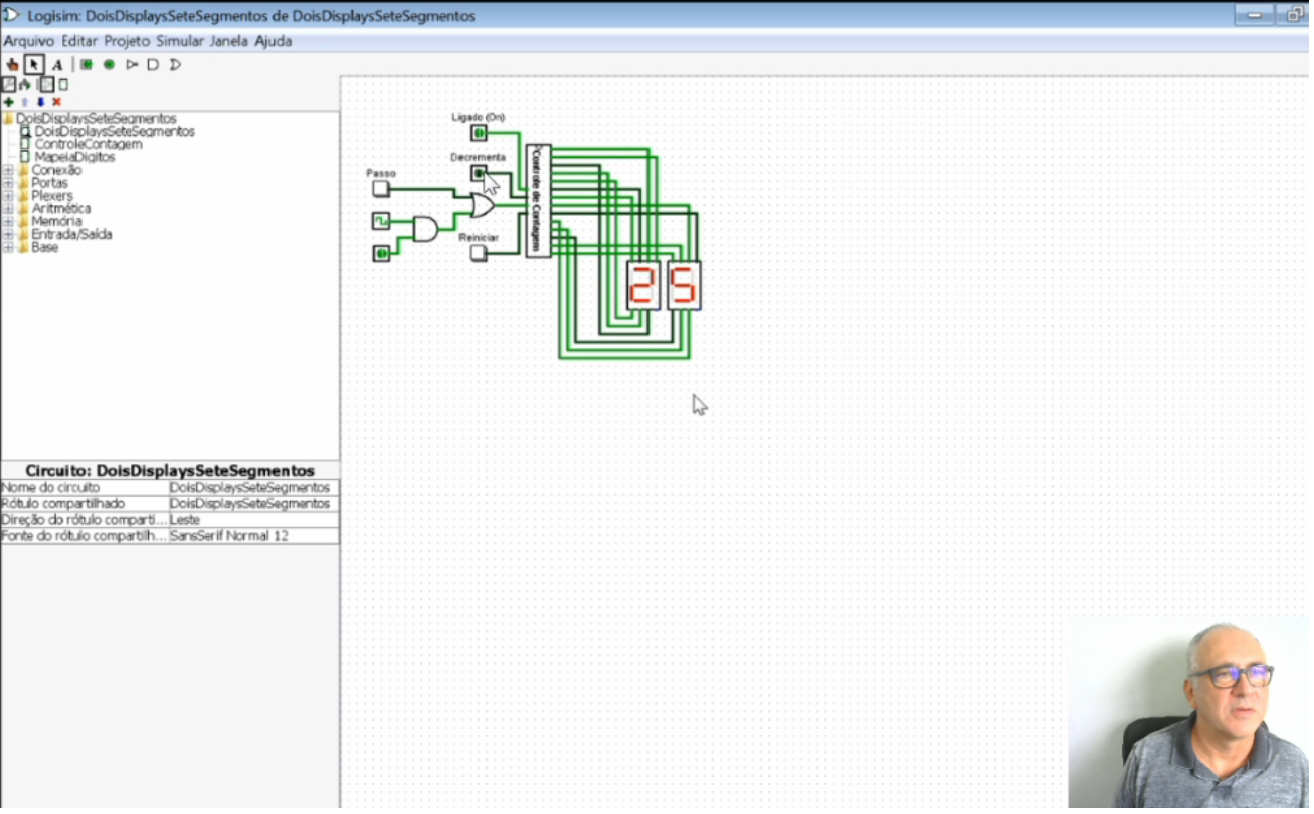Add a new circuit with the green plus icon
Image resolution: width=1314 pixels, height=814 pixels.
coord(9,101)
